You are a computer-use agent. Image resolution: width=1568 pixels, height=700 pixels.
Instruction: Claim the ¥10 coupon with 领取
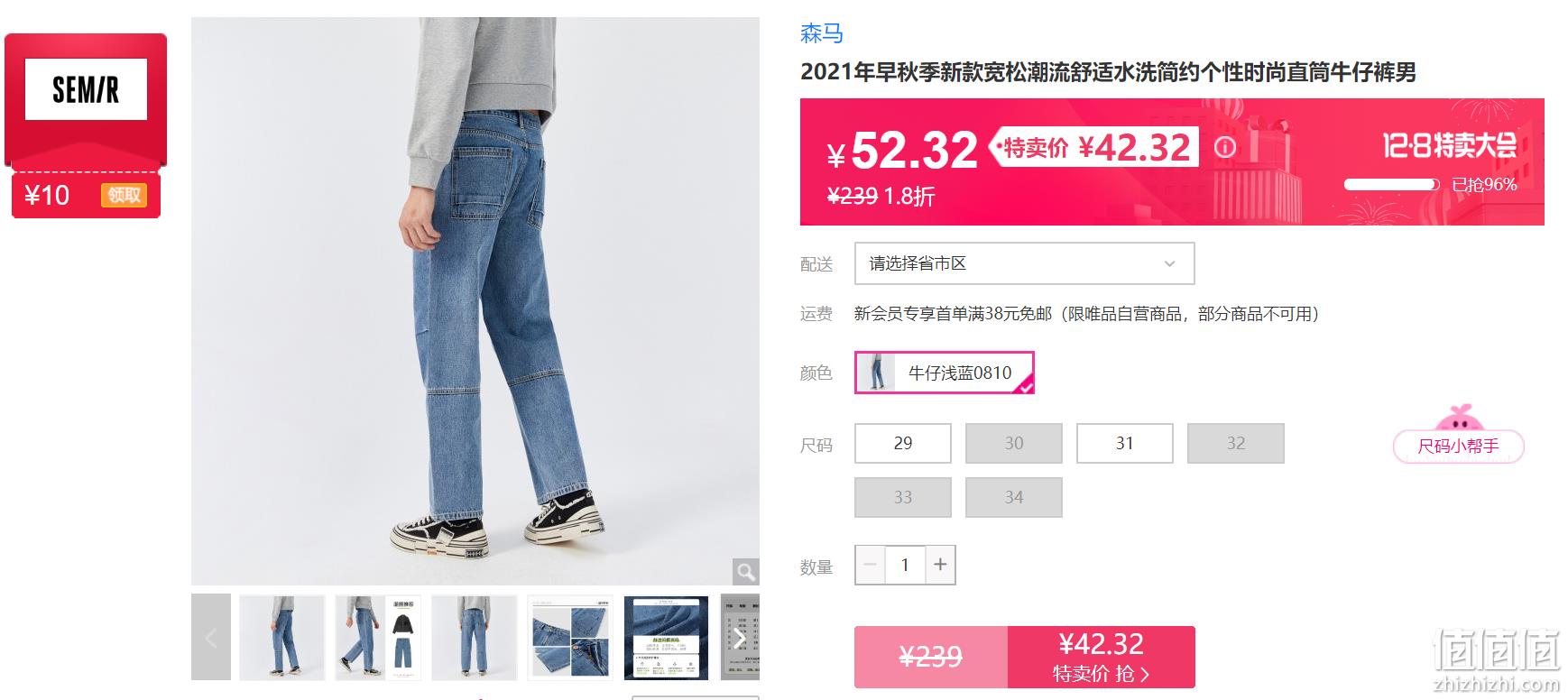[125, 195]
